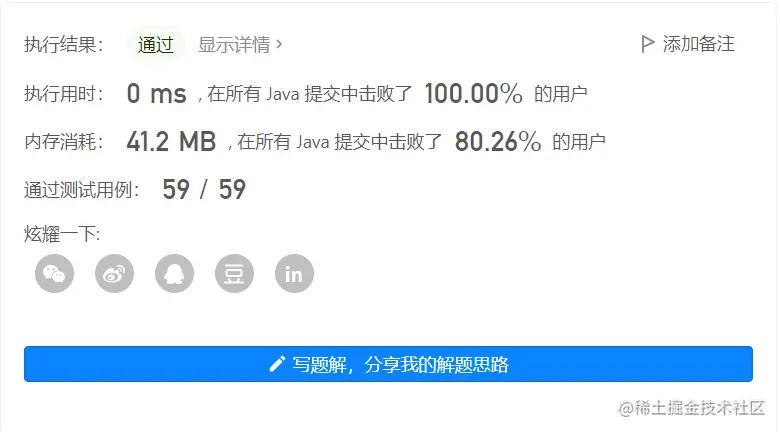Share result via LinkedIn icon
The height and width of the screenshot is (432, 780).
[294, 273]
